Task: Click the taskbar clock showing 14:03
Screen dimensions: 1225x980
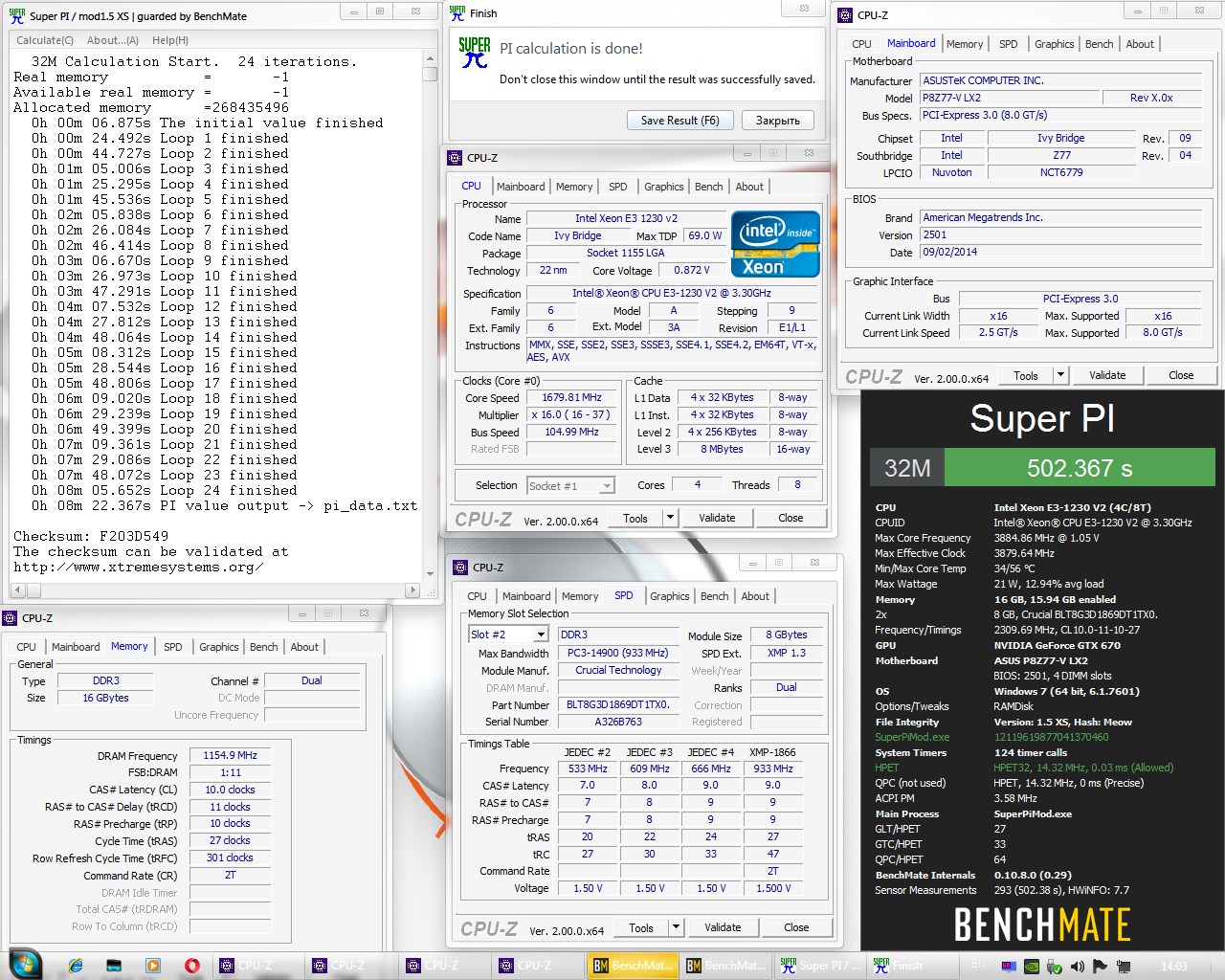Action: [1173, 967]
